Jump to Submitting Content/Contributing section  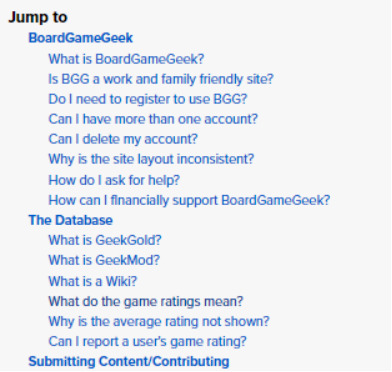click(x=129, y=362)
